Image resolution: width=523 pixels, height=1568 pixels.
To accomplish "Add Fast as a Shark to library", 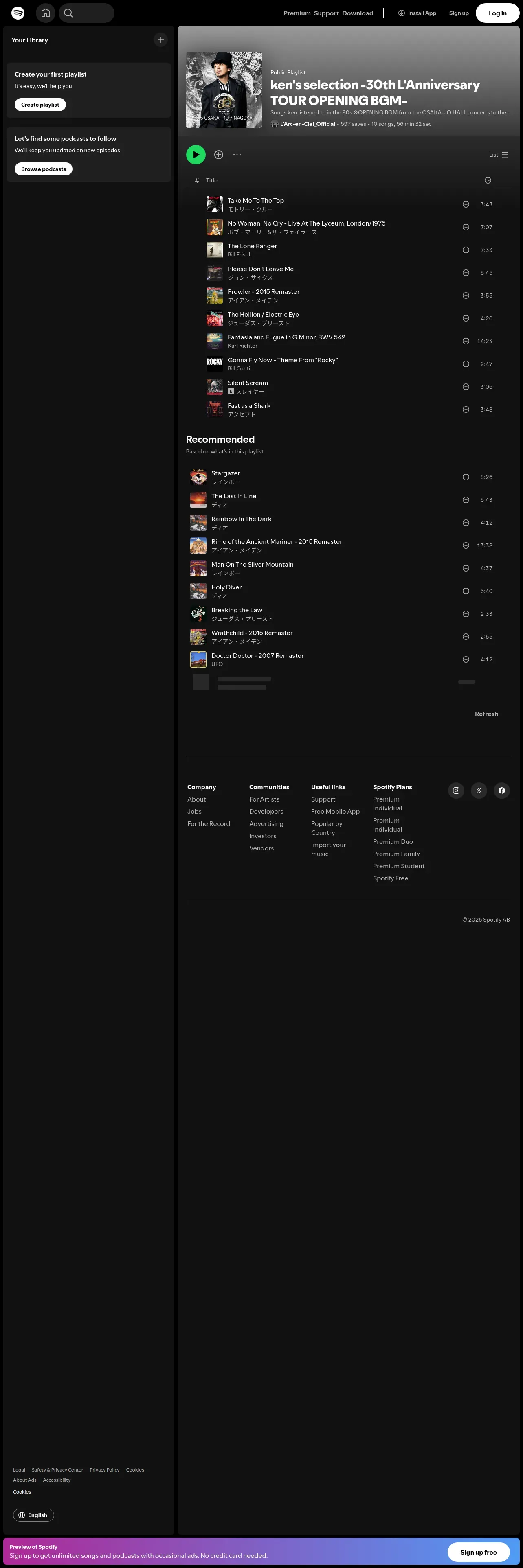I will pos(466,410).
